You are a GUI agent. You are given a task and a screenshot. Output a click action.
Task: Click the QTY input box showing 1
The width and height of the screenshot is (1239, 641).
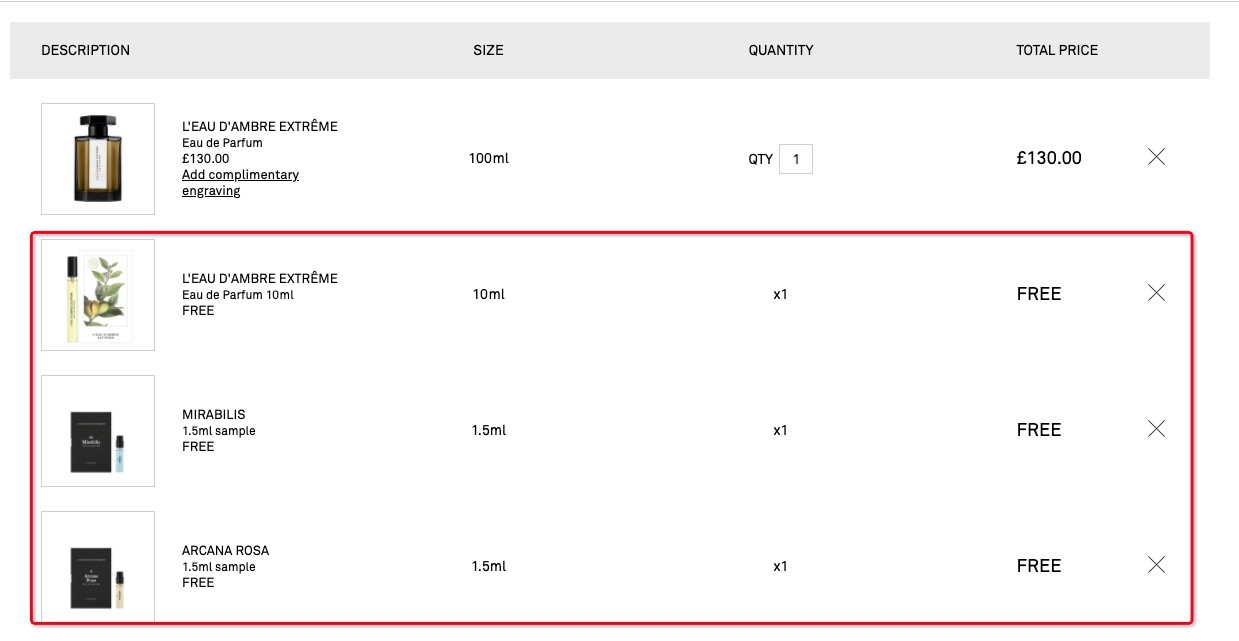tap(796, 159)
